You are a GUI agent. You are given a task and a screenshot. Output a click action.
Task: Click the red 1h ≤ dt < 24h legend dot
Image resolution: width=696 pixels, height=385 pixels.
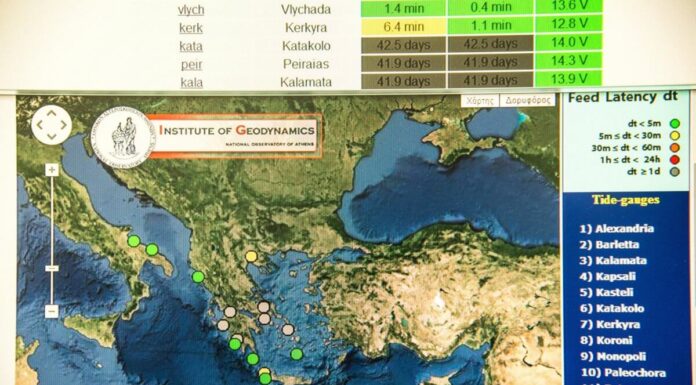point(675,159)
